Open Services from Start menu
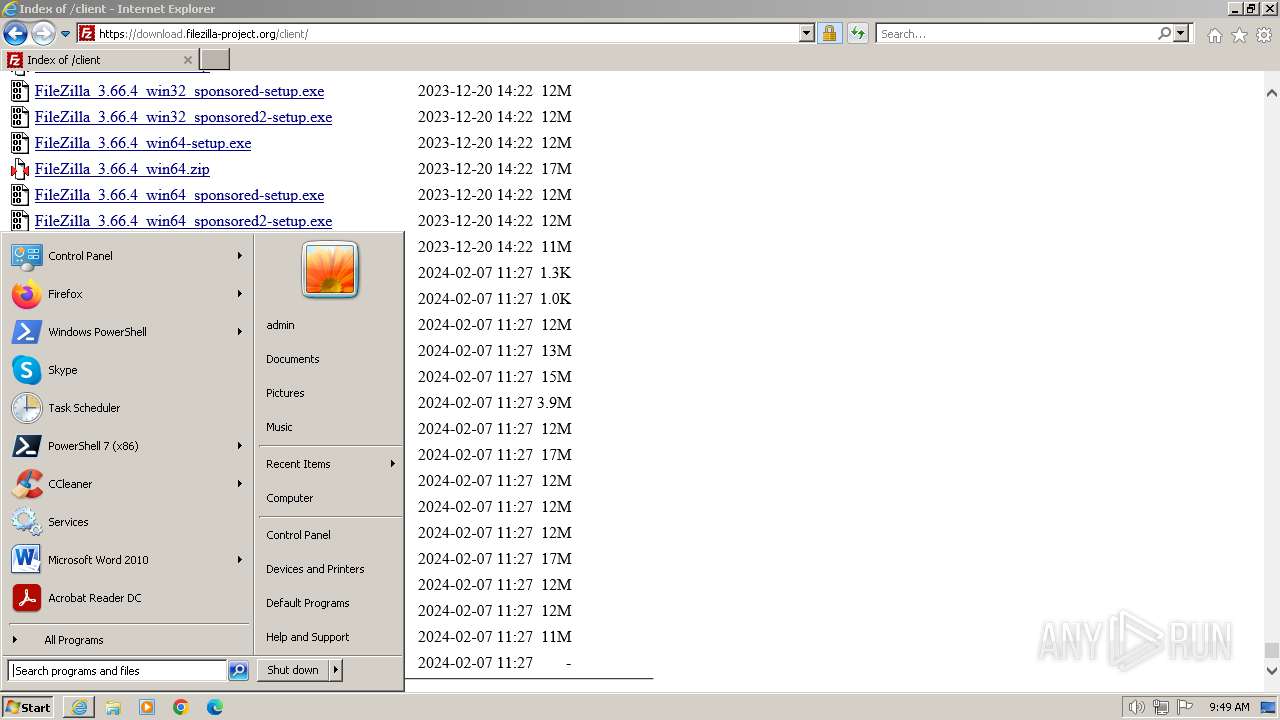The width and height of the screenshot is (1280, 720). 127,522
